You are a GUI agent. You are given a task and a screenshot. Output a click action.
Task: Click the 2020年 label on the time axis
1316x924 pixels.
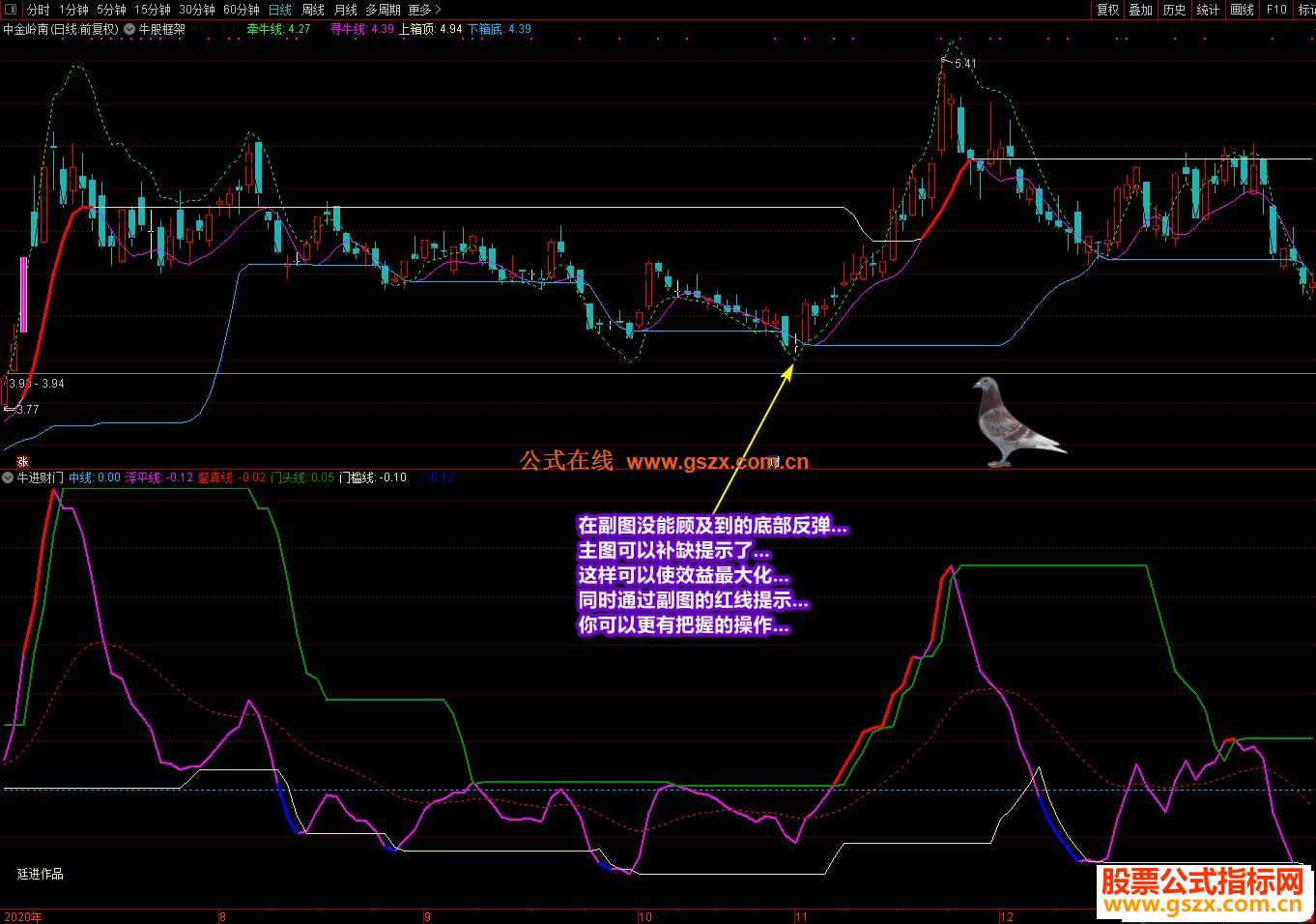(x=23, y=916)
